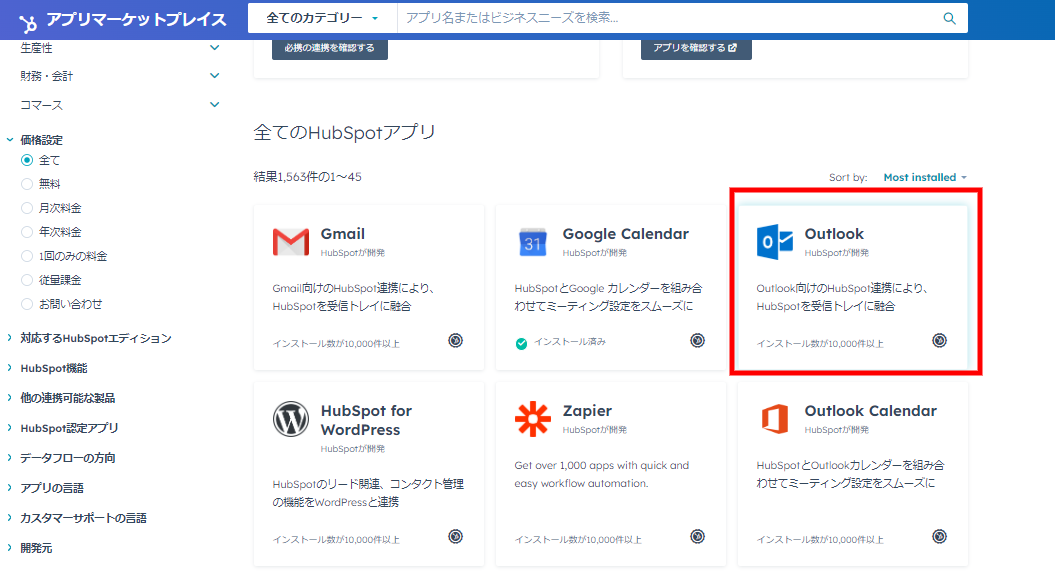Click the HubSpot sprocket logo
This screenshot has height=572, width=1055.
tap(28, 24)
